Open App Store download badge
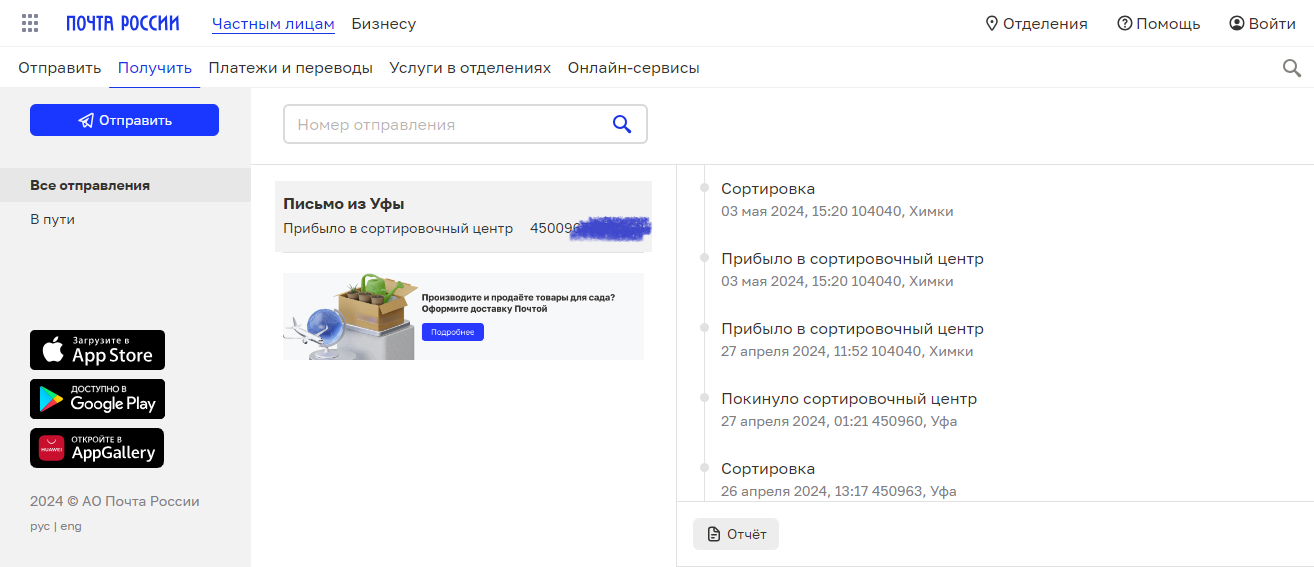This screenshot has height=567, width=1314. point(97,350)
